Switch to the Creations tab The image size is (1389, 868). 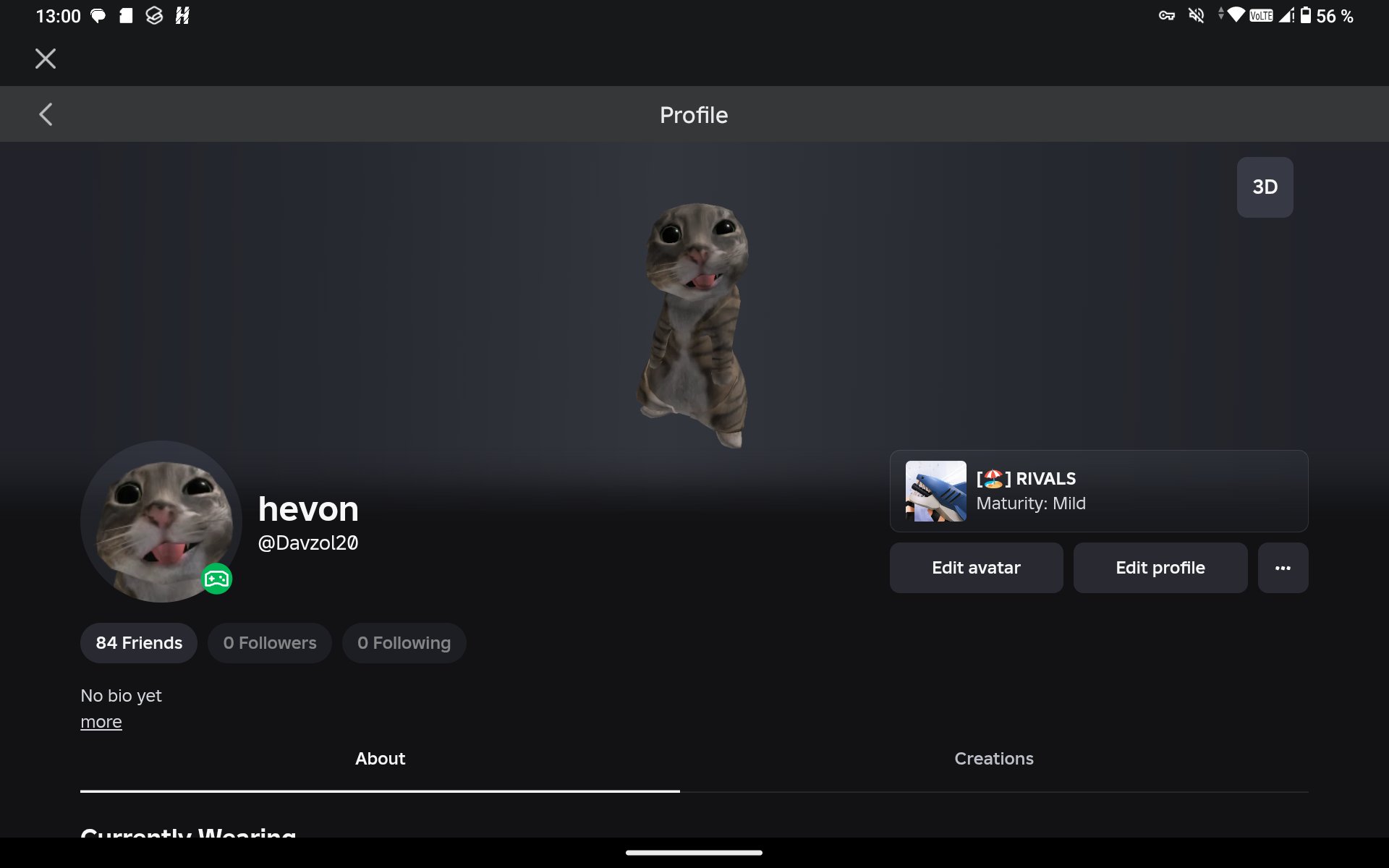click(994, 759)
